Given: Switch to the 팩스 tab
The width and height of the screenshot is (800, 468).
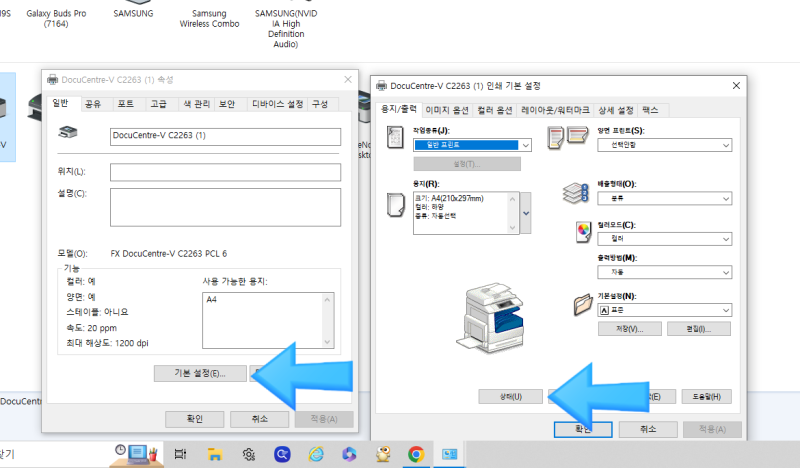Looking at the screenshot, I should point(651,110).
